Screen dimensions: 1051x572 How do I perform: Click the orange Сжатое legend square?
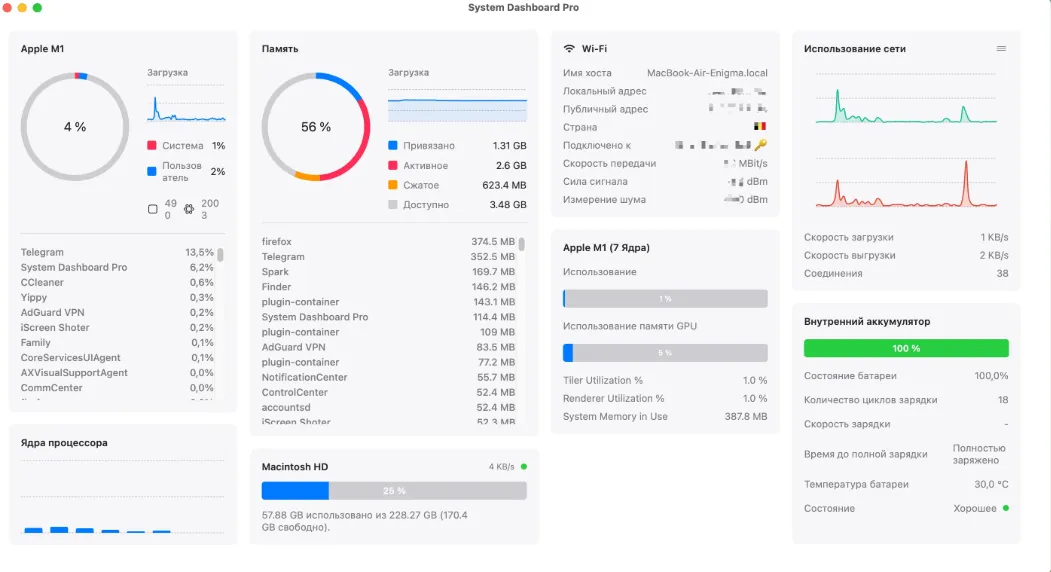click(393, 185)
